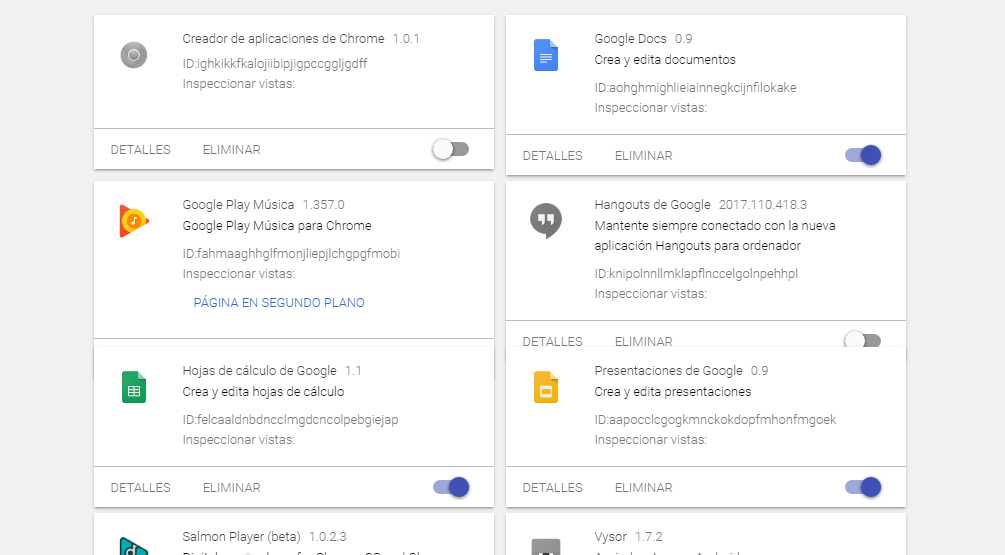The width and height of the screenshot is (1005, 555).
Task: Click the Salmon Player app icon
Action: [x=134, y=546]
